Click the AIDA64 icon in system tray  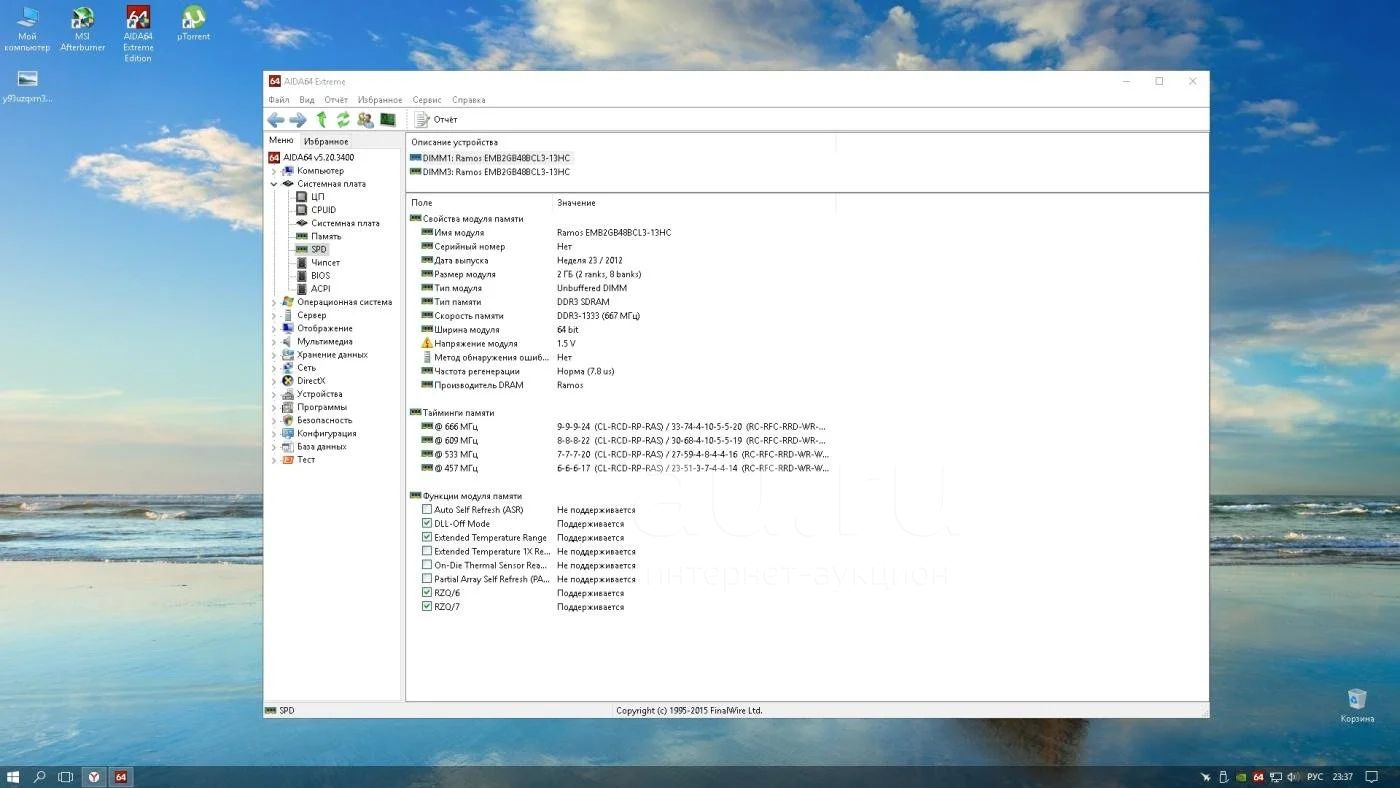pos(1258,777)
